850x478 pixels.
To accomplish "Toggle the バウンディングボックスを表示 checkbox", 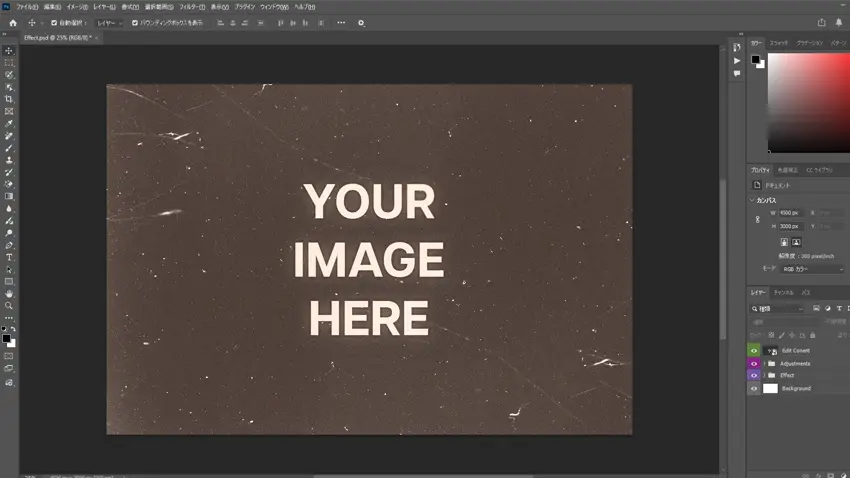I will pyautogui.click(x=135, y=23).
